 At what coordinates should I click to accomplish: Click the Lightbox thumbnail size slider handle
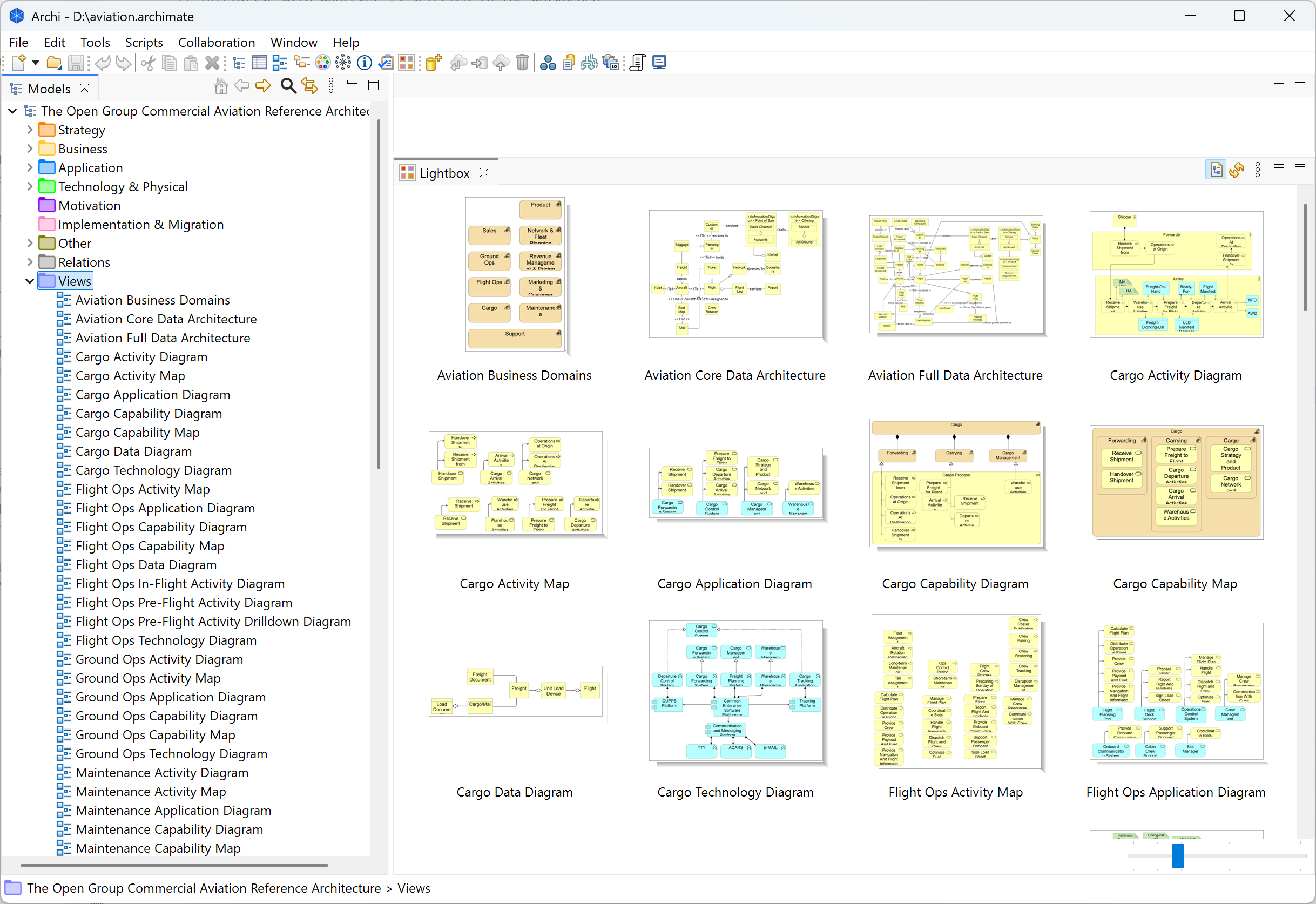point(1177,855)
